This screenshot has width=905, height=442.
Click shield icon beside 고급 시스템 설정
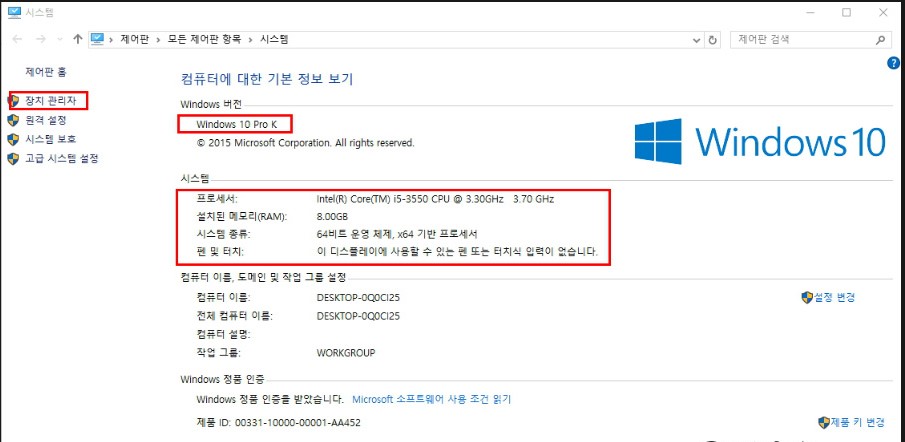[x=13, y=158]
